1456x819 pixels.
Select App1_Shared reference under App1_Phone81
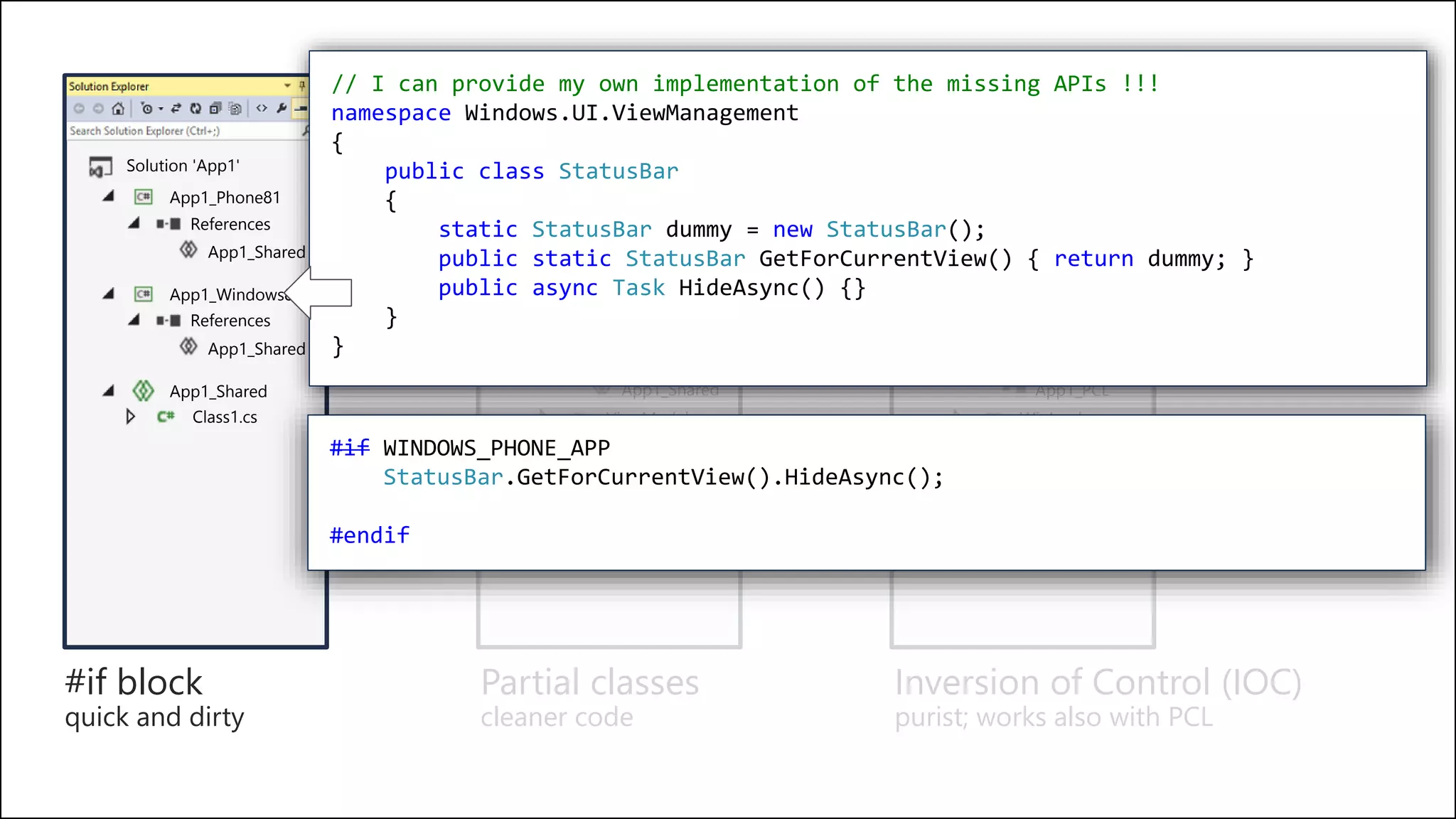[257, 252]
